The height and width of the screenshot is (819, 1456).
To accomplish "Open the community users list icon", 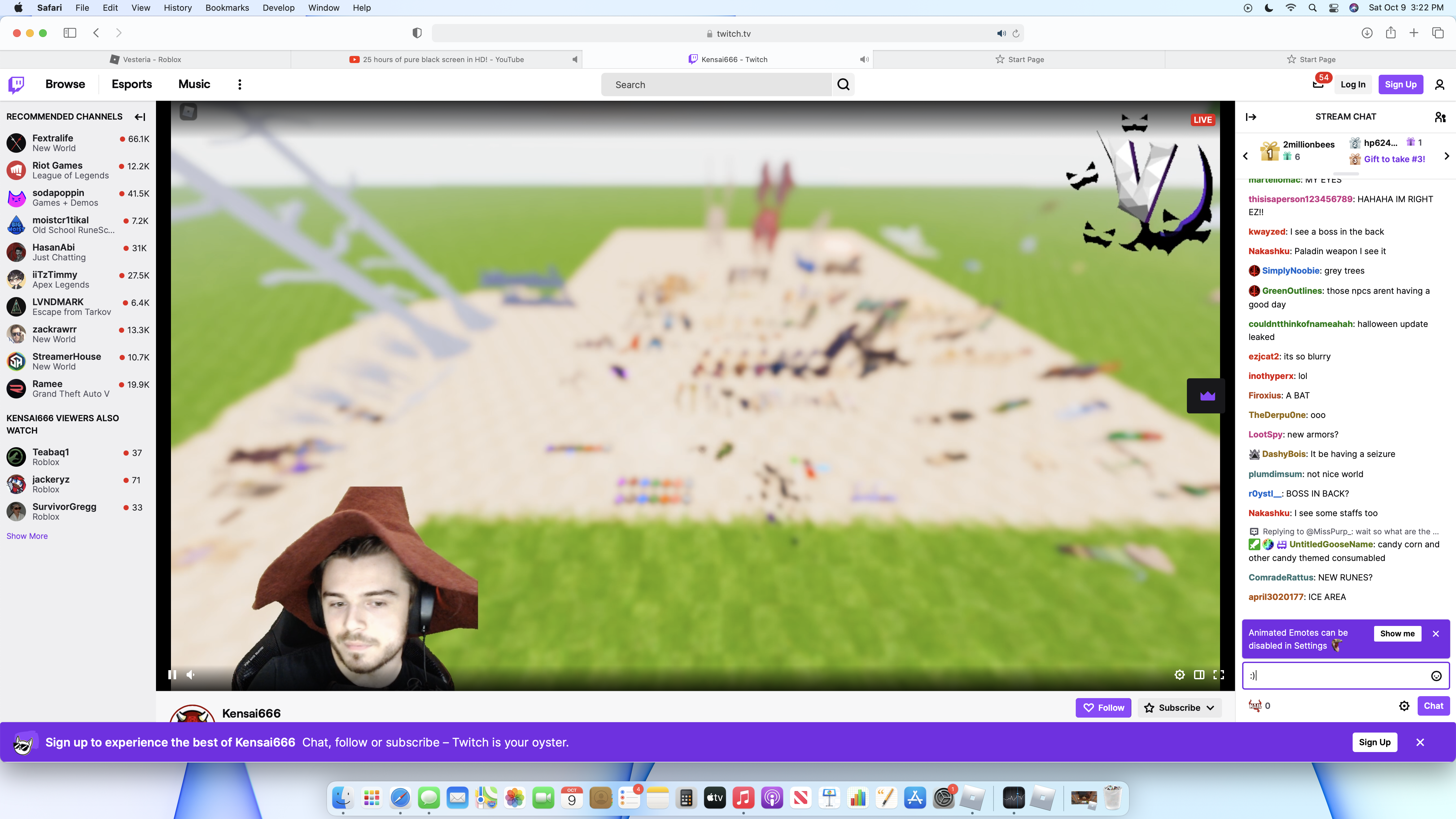I will coord(1440,117).
